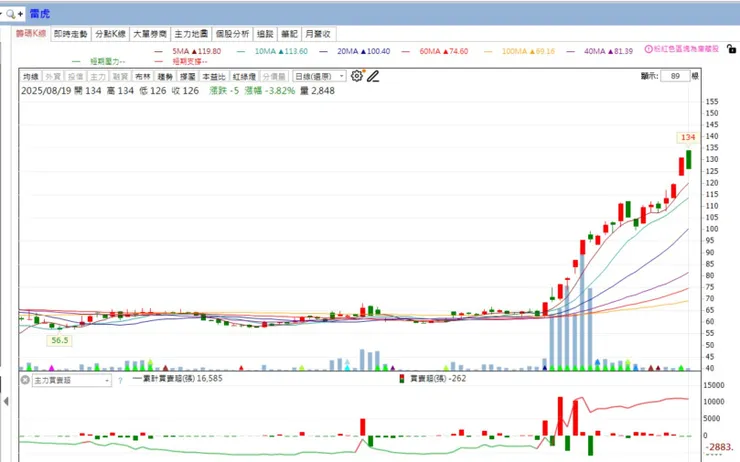Click the pink 粉紅色區塊 notice text
The image size is (740, 462).
(x=686, y=49)
